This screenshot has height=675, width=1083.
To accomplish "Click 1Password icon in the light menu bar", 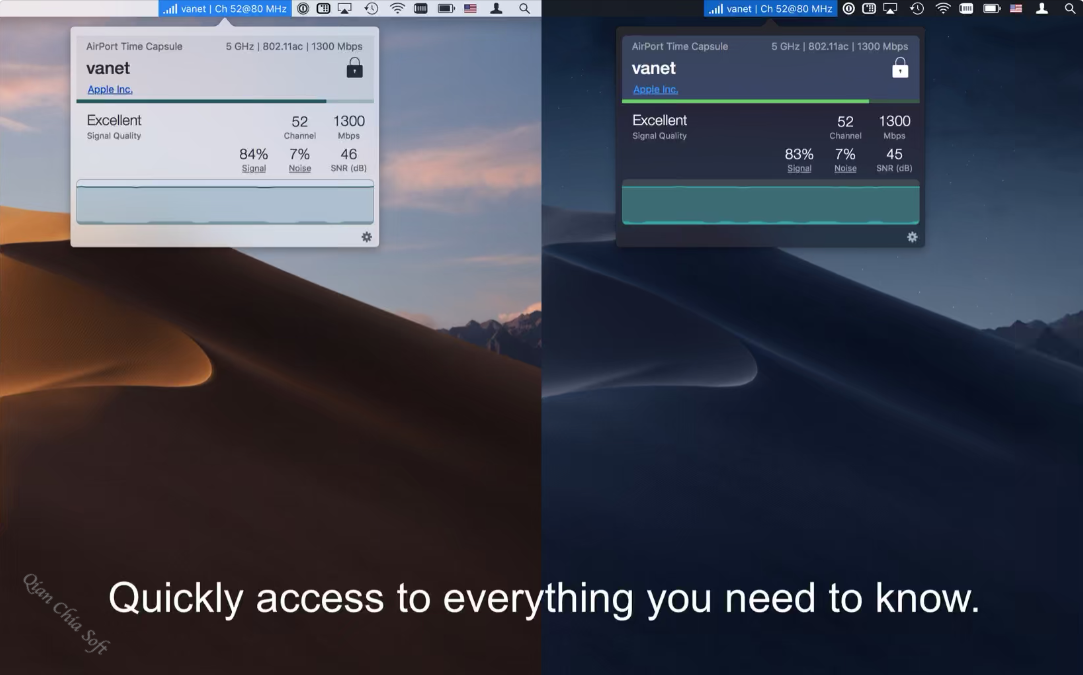I will point(303,8).
